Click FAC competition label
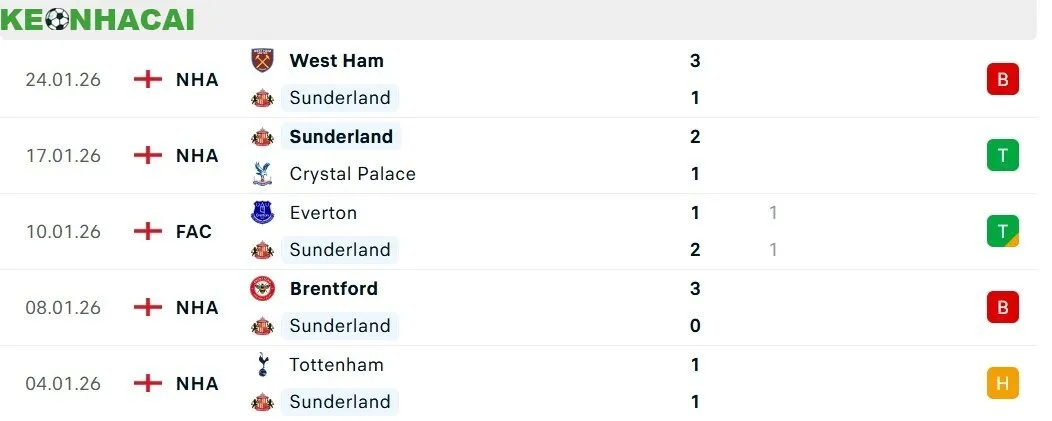Viewport: 1052px width, 421px height. (x=194, y=231)
